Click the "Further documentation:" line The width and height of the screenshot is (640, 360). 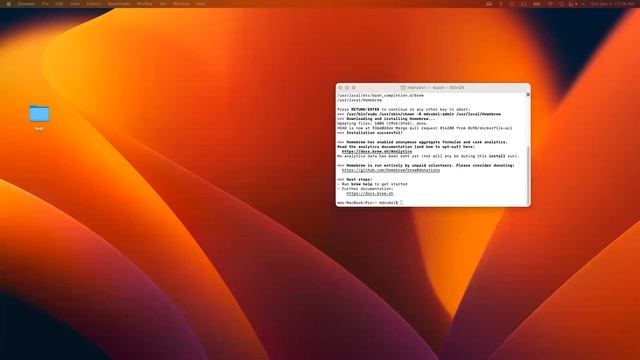click(x=365, y=189)
